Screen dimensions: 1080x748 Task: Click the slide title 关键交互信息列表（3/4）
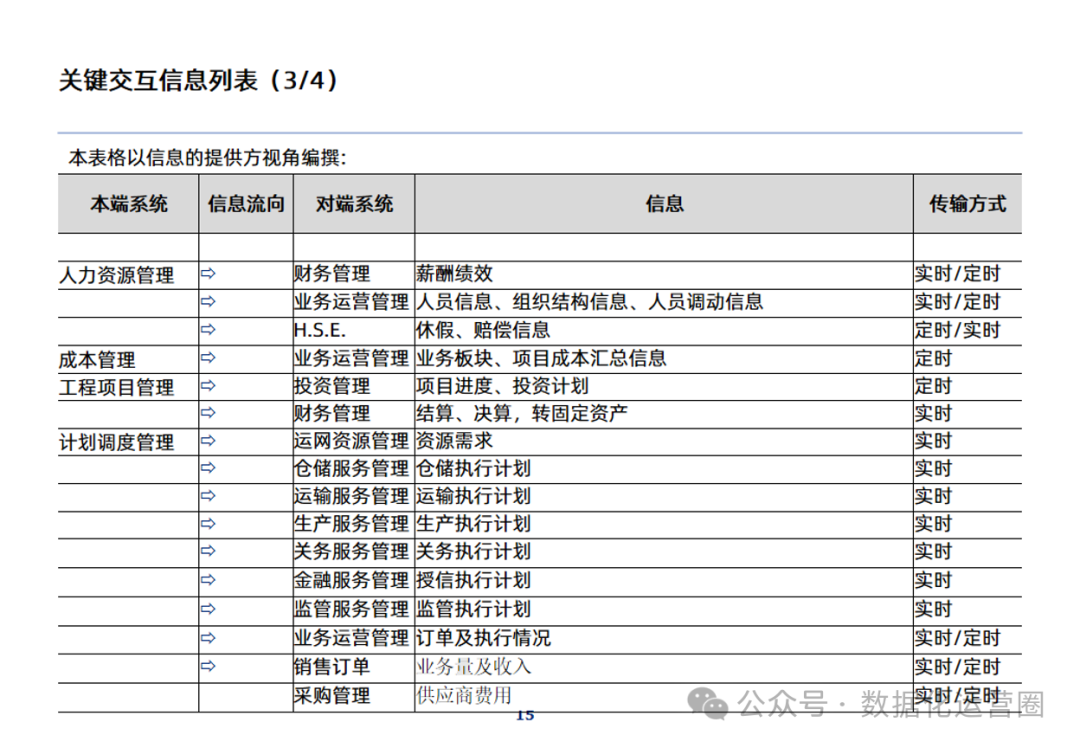pos(198,81)
